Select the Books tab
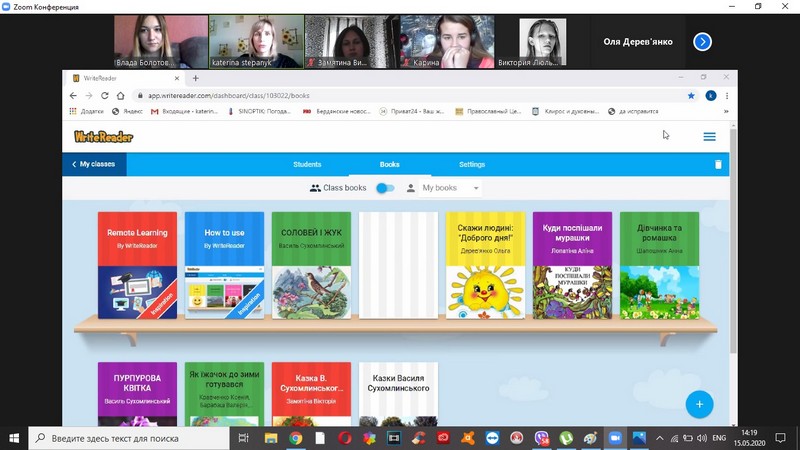800x450 pixels. point(389,164)
